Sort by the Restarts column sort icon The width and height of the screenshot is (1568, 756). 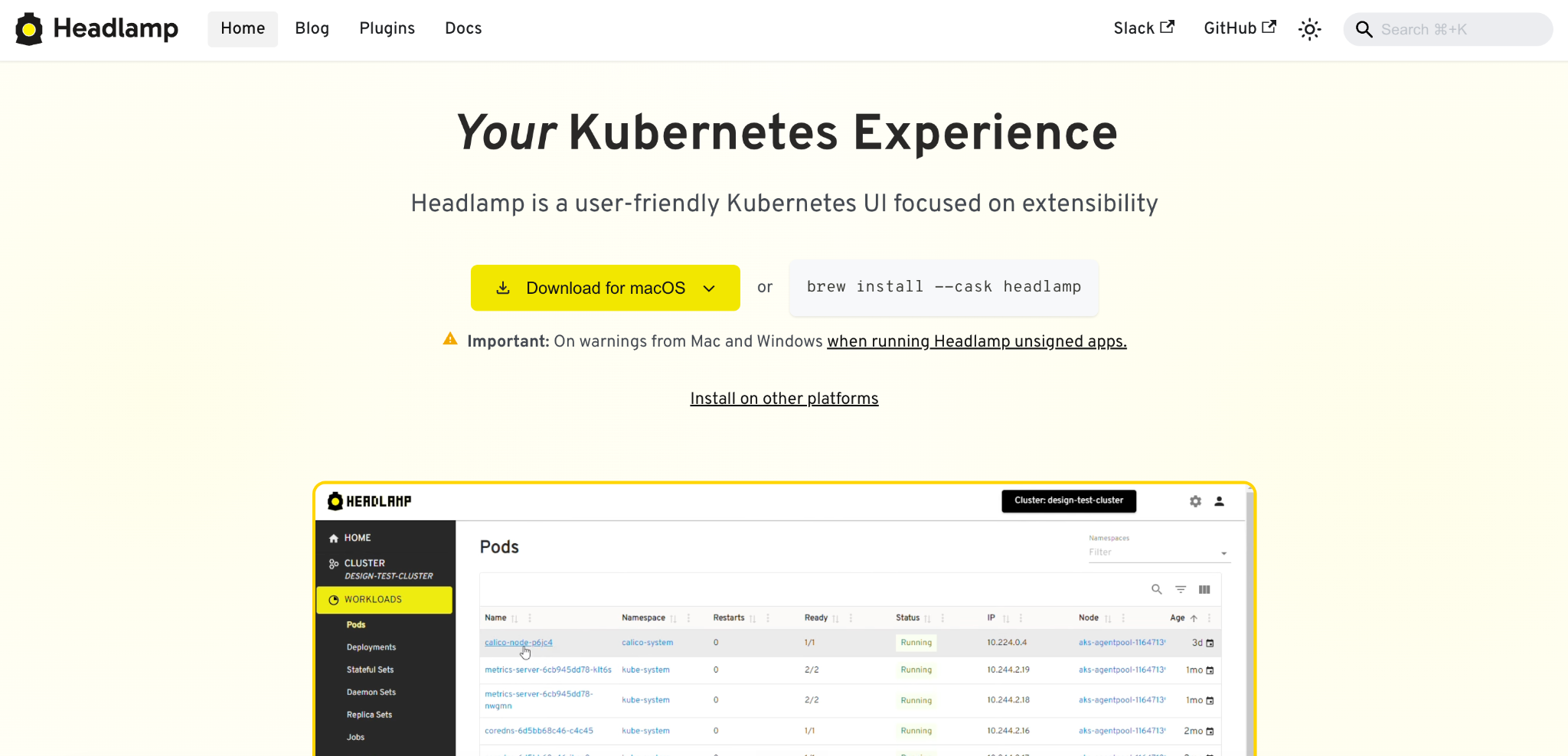tap(753, 618)
